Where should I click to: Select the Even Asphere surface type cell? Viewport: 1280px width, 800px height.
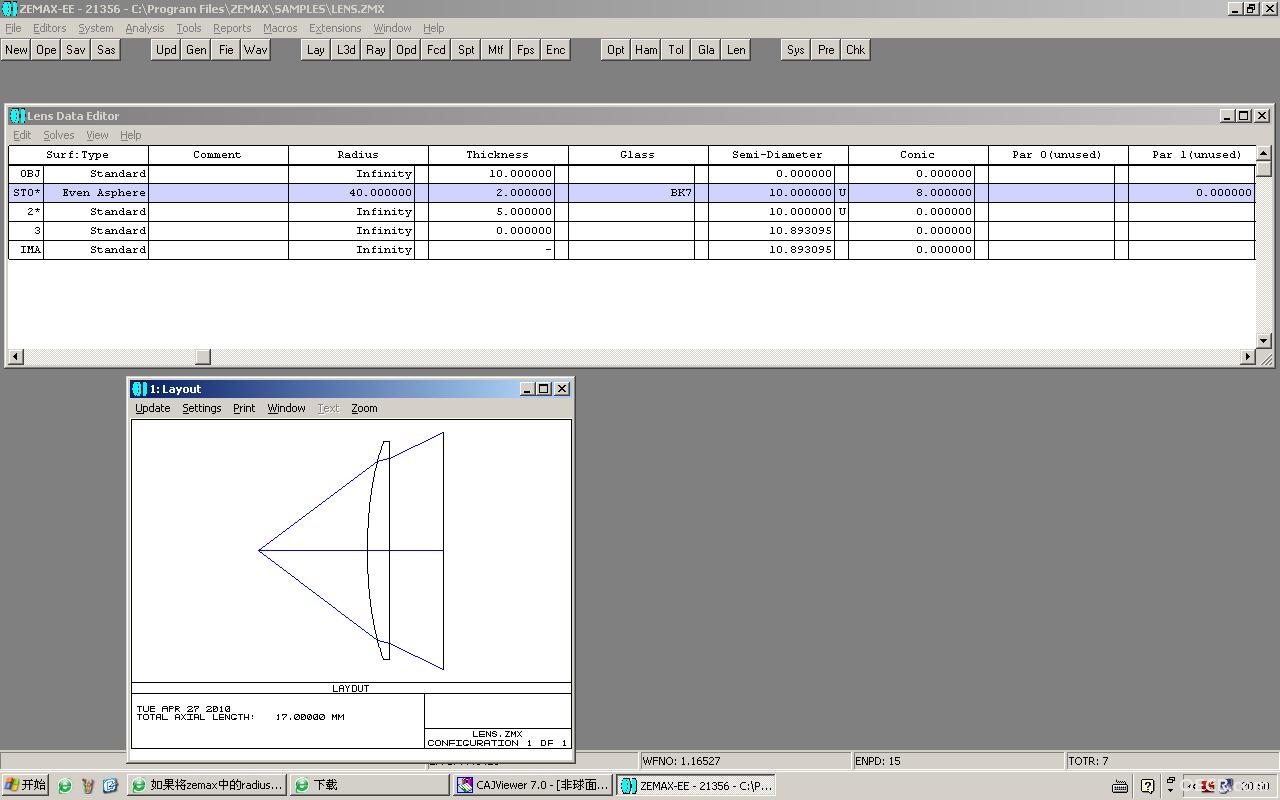click(x=96, y=193)
